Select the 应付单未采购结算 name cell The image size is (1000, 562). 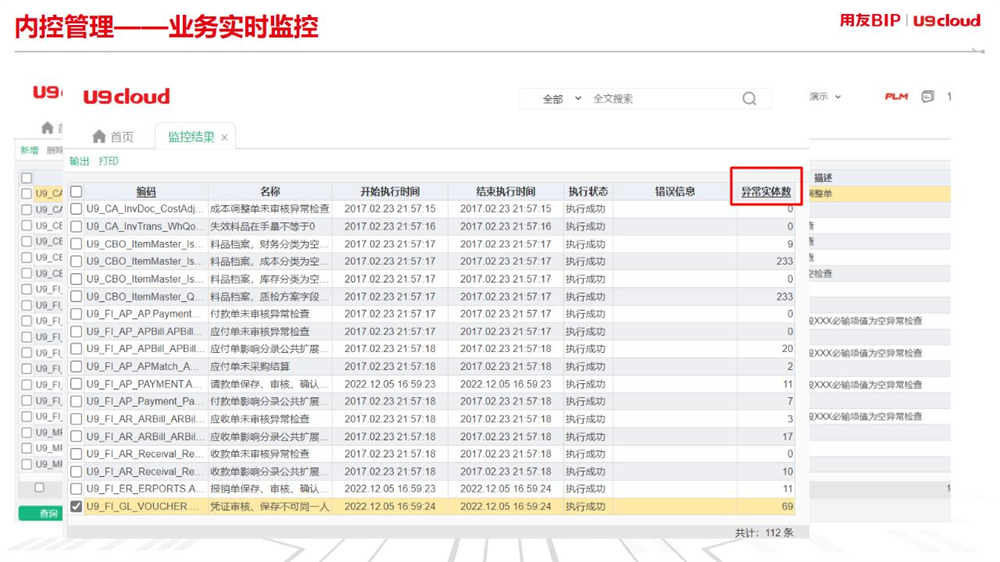[x=250, y=366]
